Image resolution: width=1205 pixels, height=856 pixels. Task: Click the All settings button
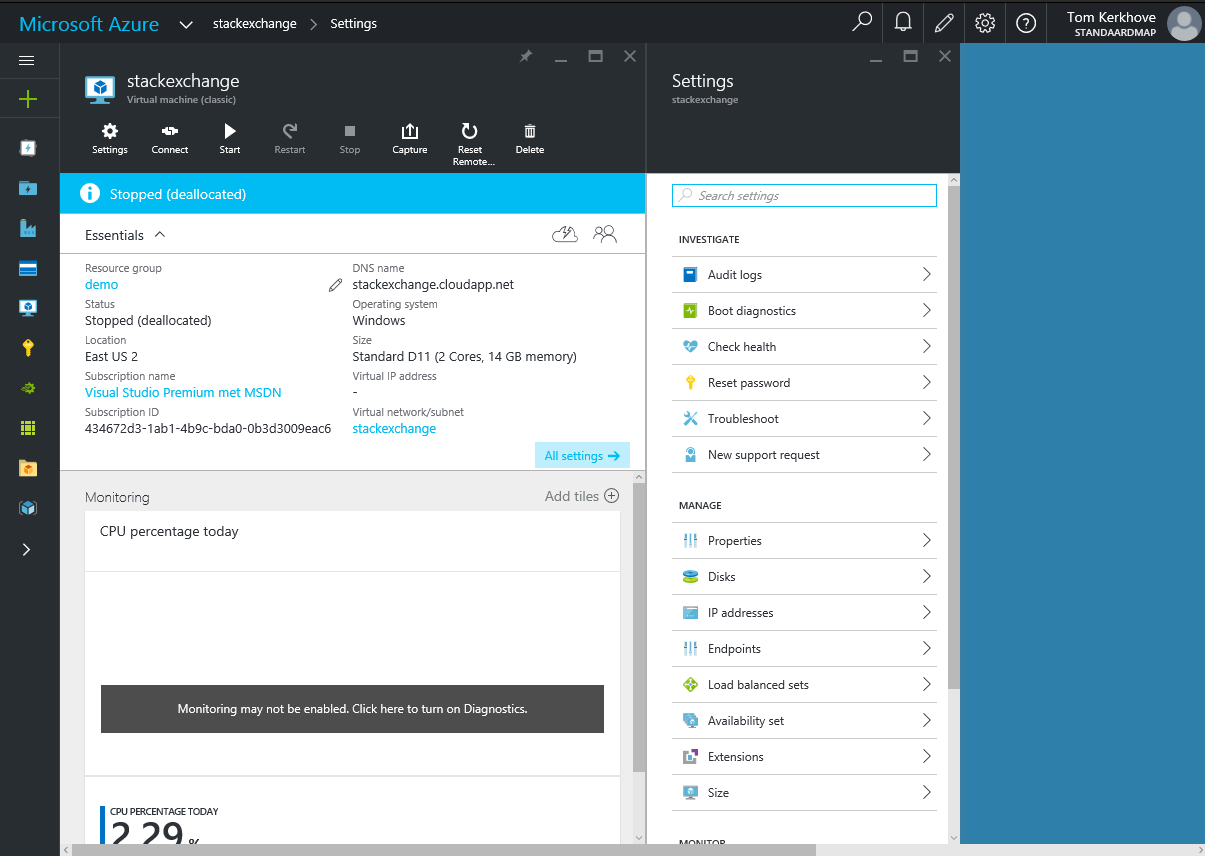coord(582,455)
